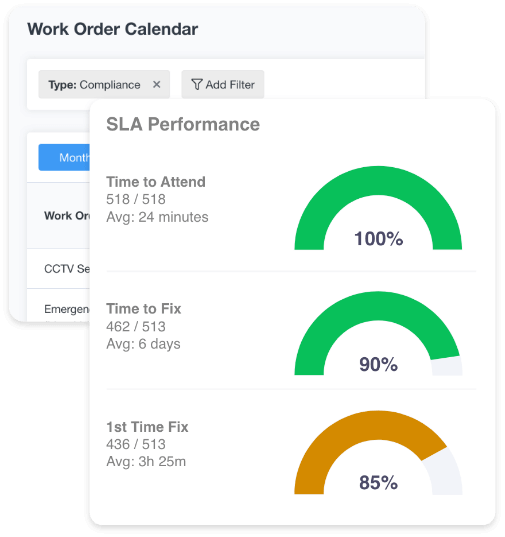This screenshot has width=505, height=537.
Task: Remove the Type: Compliance filter
Action: (156, 84)
